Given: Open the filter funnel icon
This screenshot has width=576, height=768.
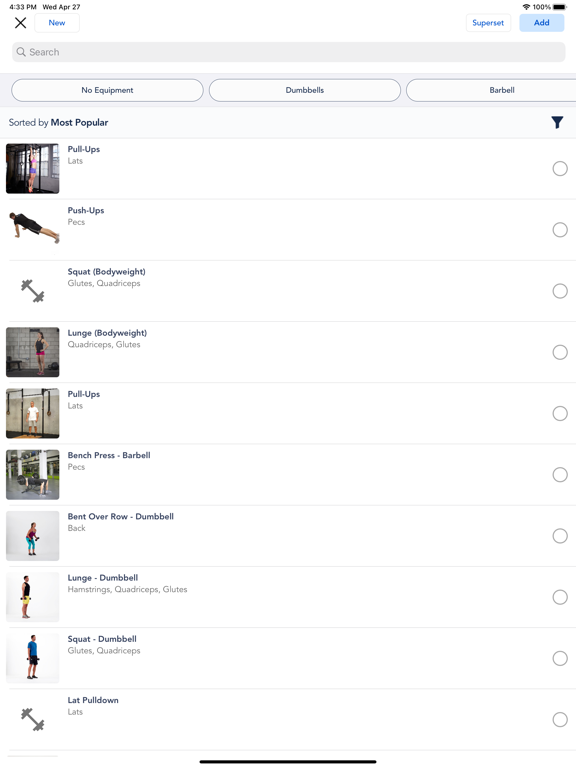Looking at the screenshot, I should (557, 122).
